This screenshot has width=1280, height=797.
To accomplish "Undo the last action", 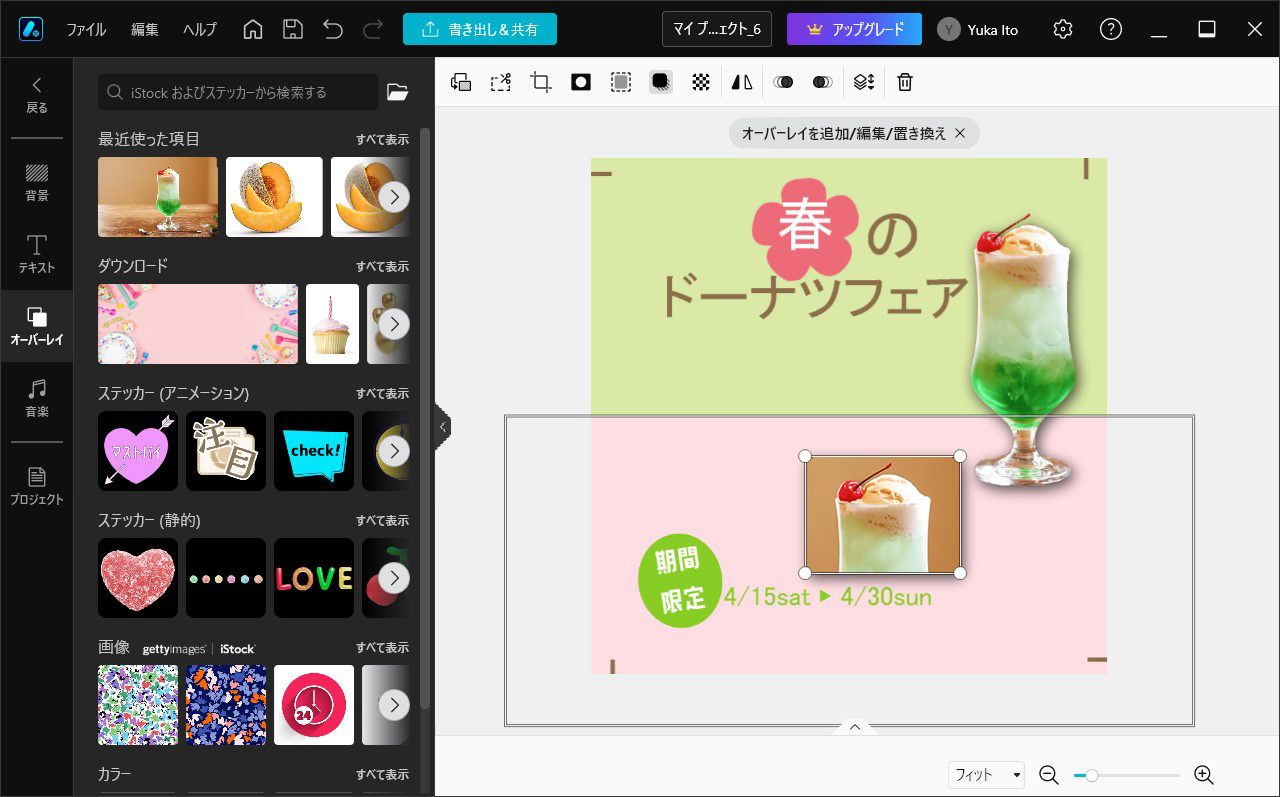I will pyautogui.click(x=333, y=29).
